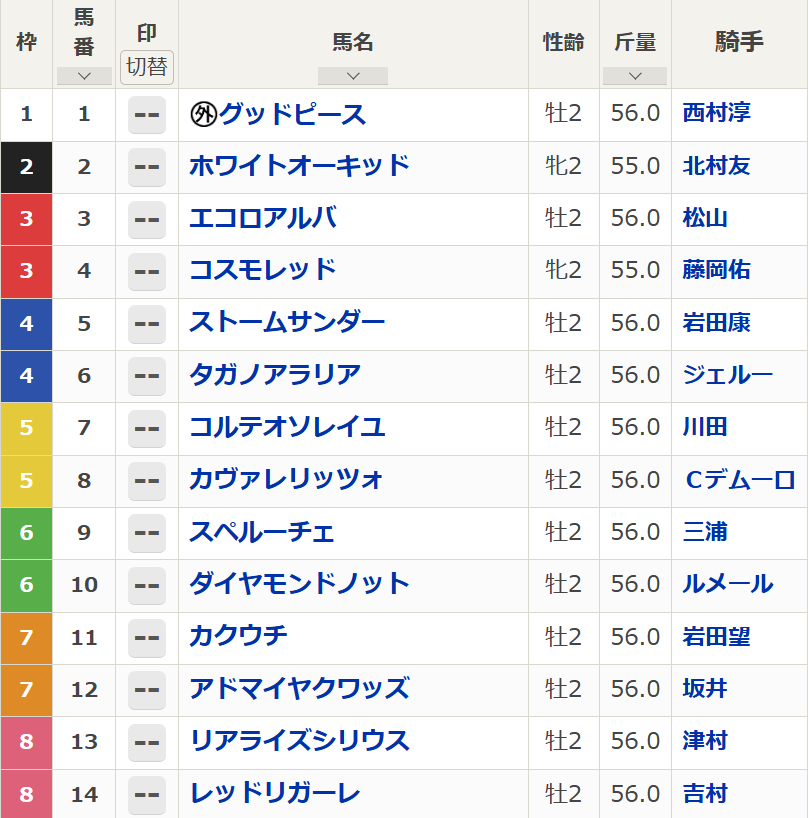Open jockey page for 西村淳
Image resolution: width=808 pixels, height=818 pixels.
[716, 114]
